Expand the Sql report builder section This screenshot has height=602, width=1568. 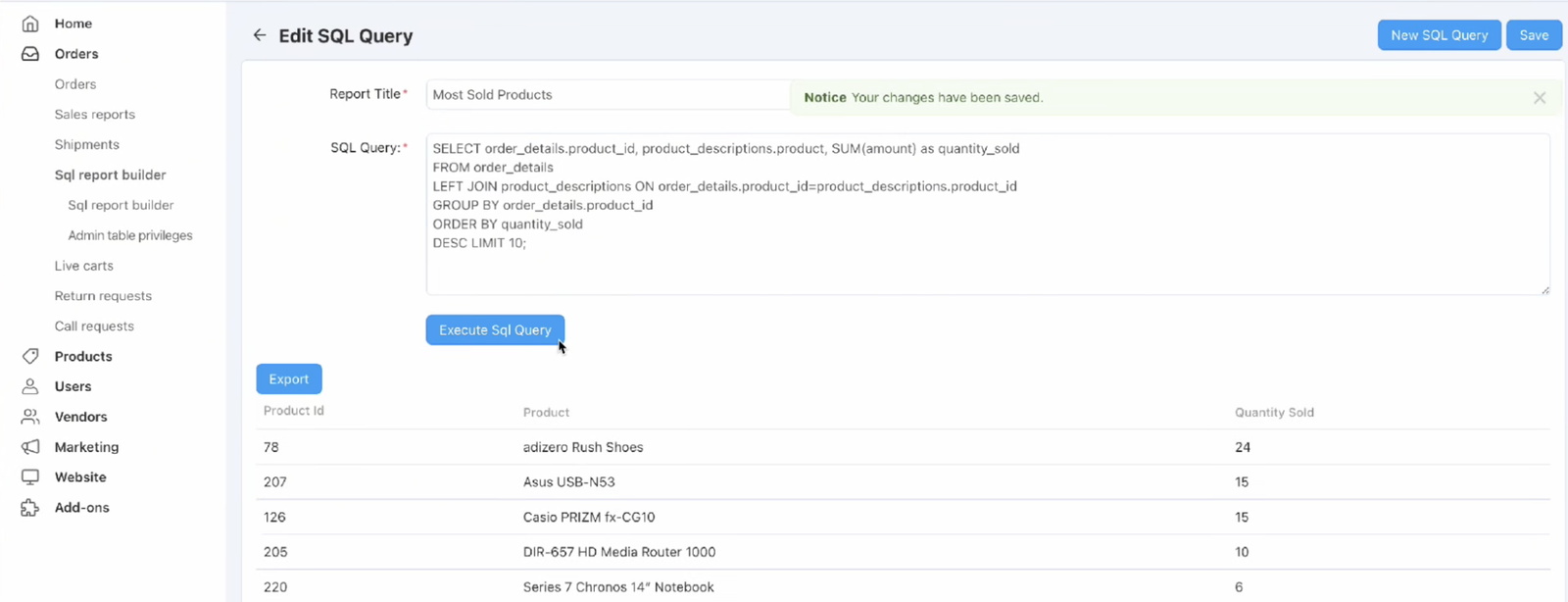111,176
